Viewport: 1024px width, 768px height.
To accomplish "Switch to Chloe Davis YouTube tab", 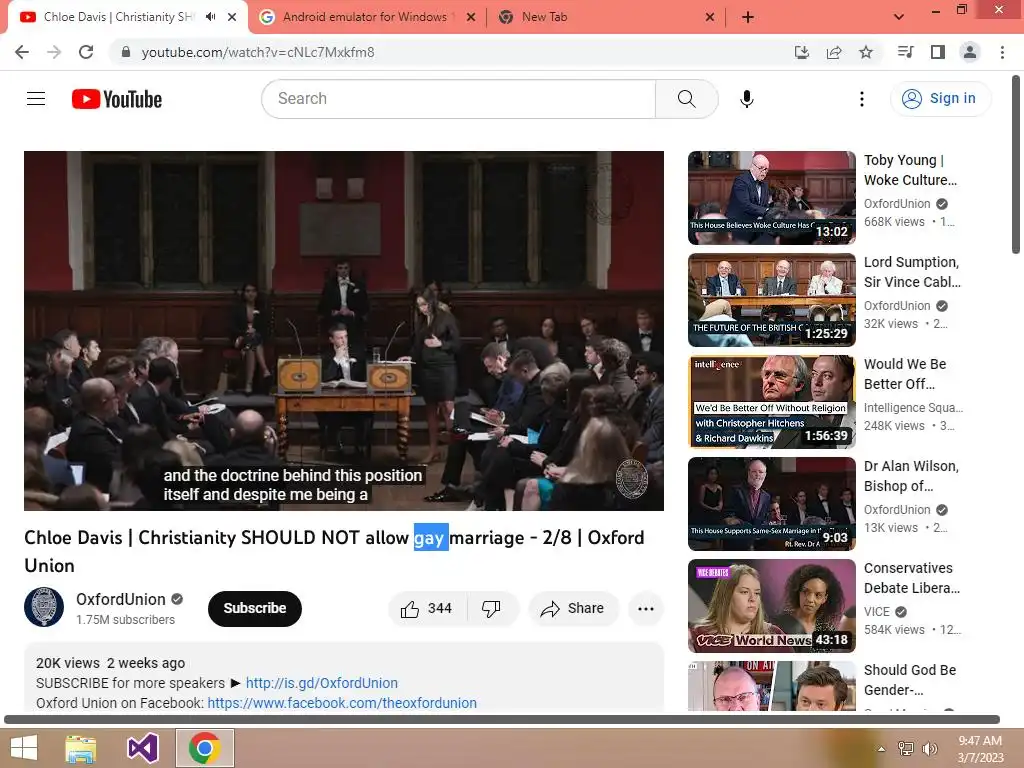I will [119, 17].
